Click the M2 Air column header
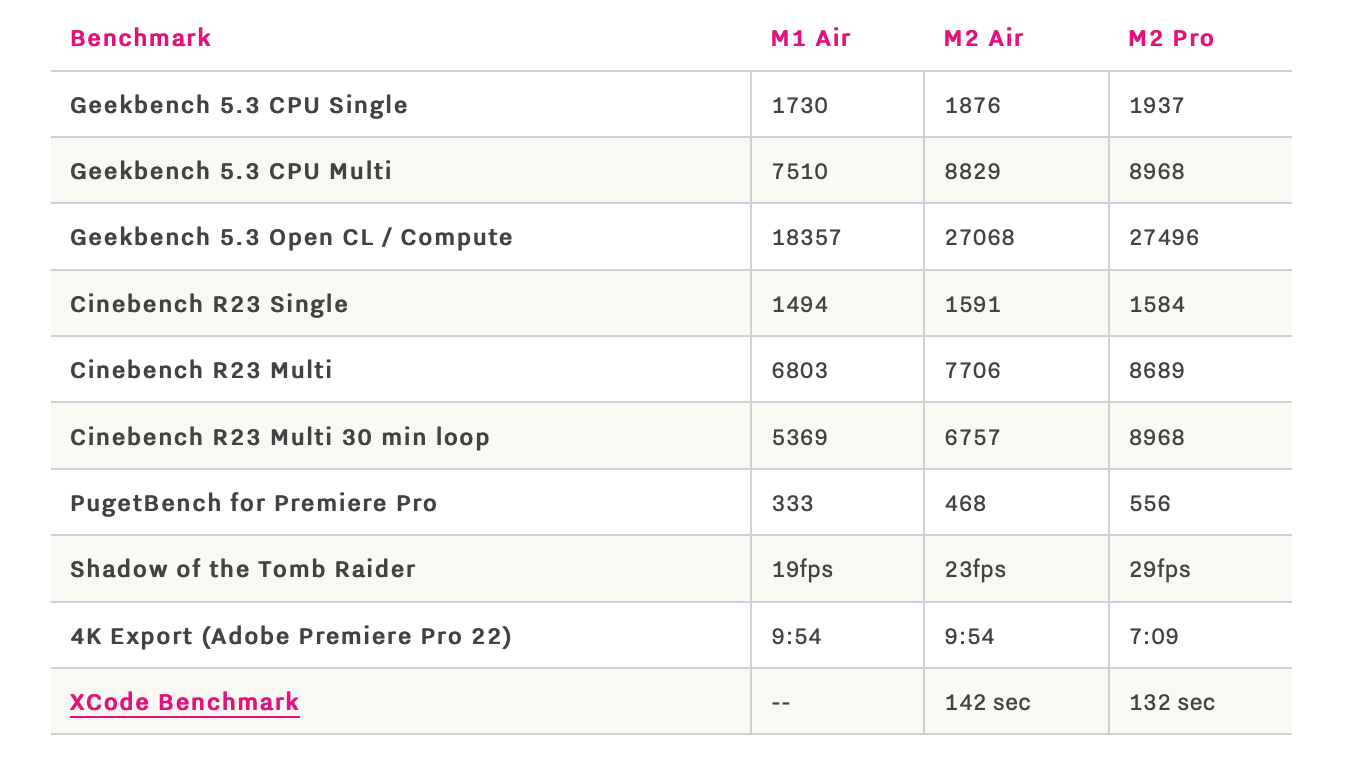Viewport: 1346px width, 768px height. coord(984,39)
